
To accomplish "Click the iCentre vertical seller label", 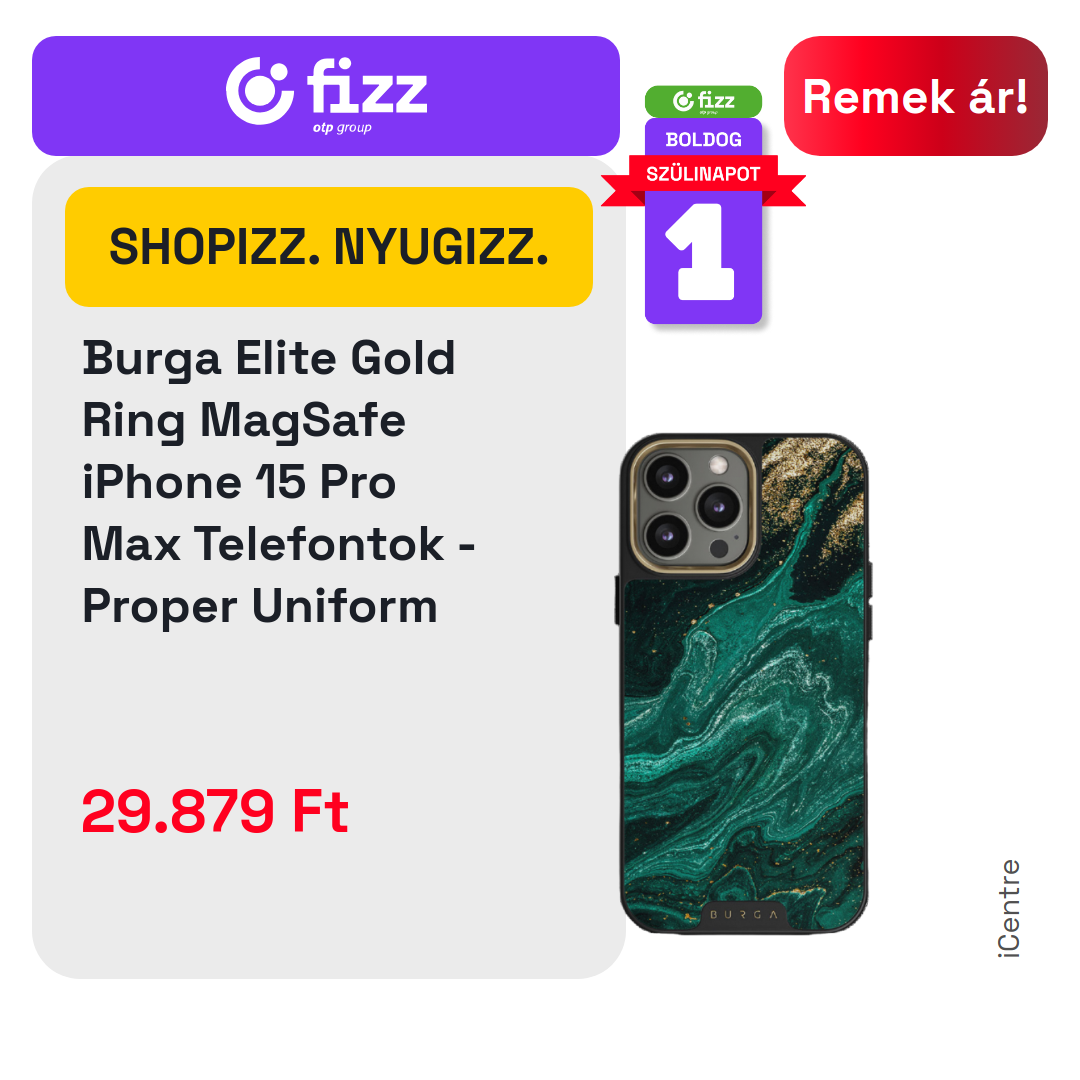I will click(1008, 908).
